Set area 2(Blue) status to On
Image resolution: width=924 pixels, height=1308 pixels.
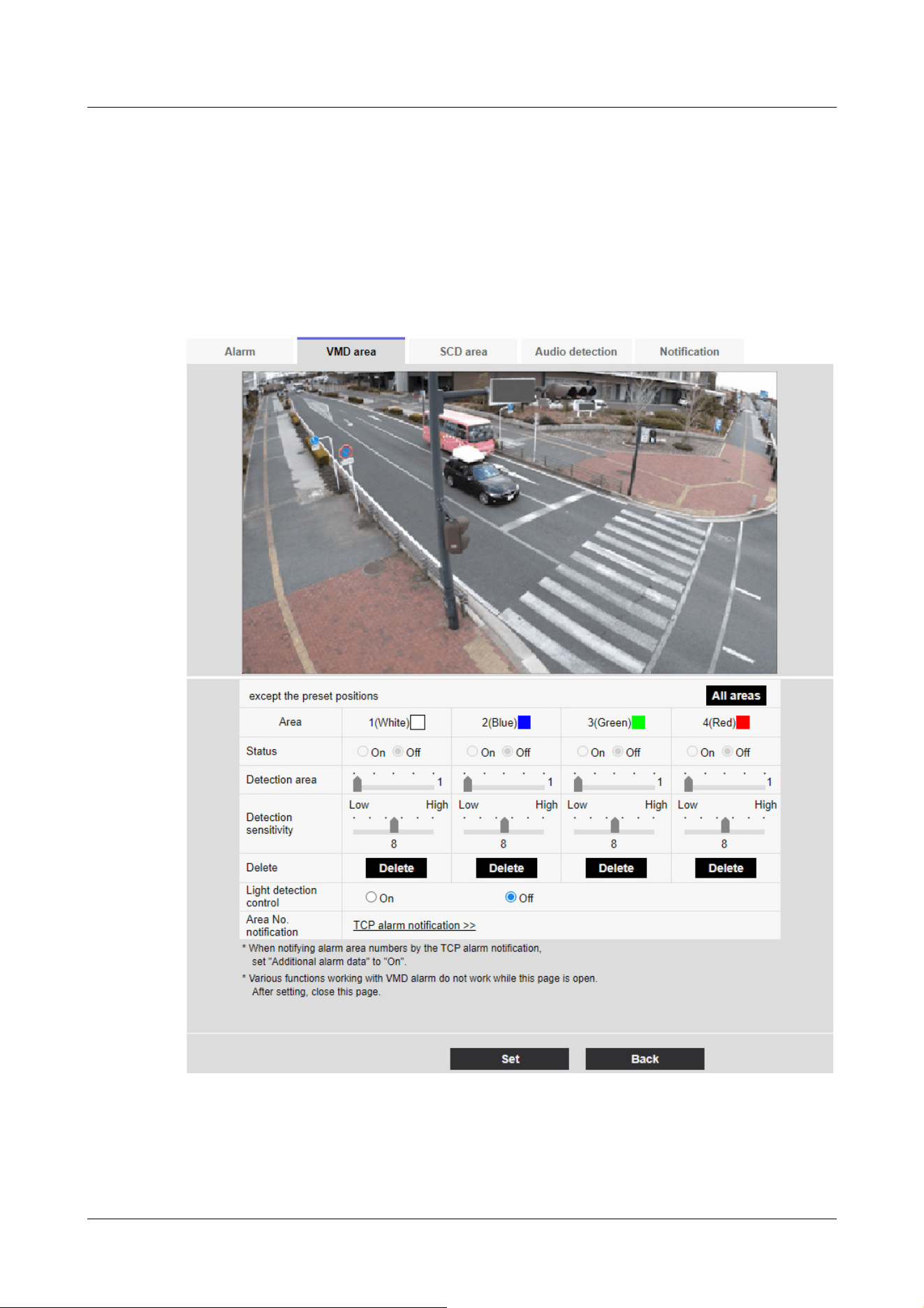(473, 752)
